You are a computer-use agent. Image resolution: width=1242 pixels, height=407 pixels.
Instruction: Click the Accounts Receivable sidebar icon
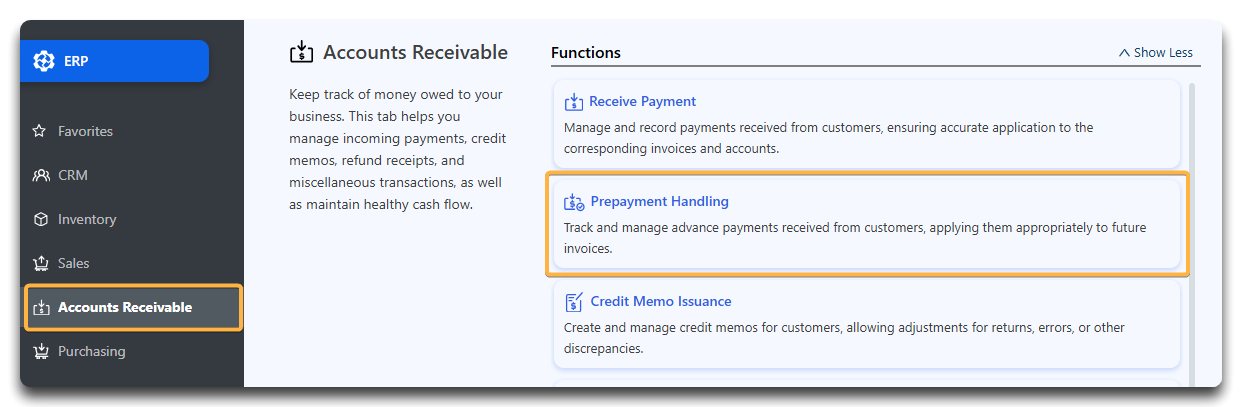pos(41,307)
